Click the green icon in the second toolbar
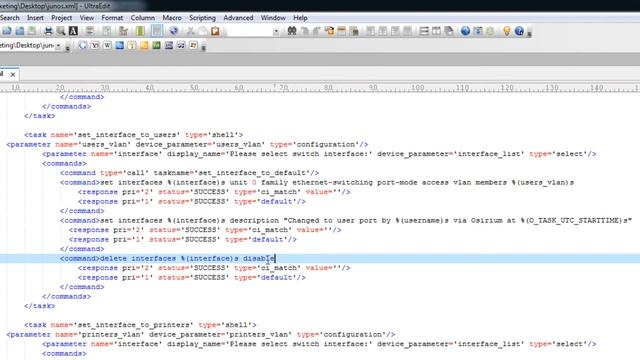 [156, 45]
